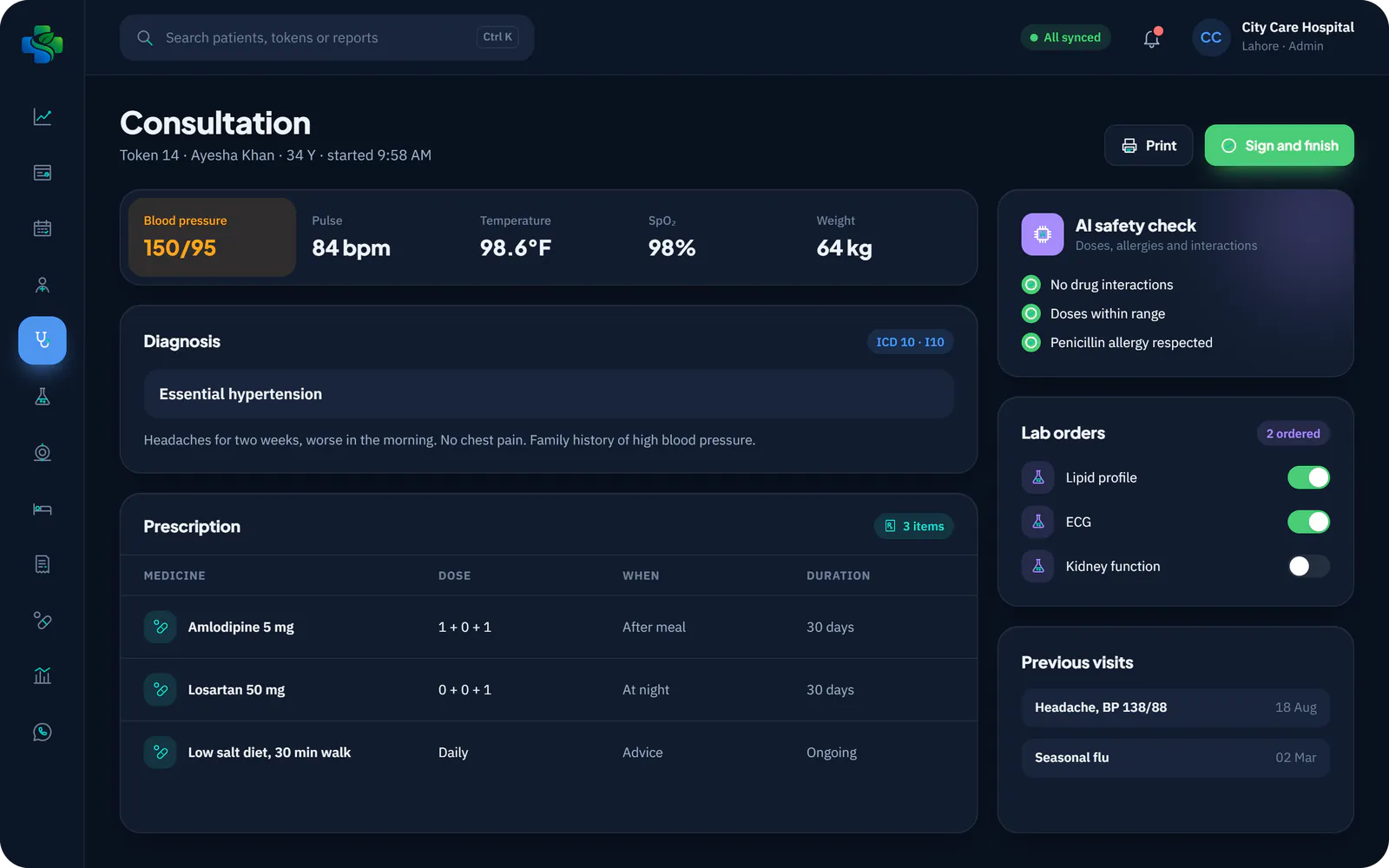Select the stethoscope consultation sidebar icon
Screen dimensions: 1389x868
pyautogui.click(x=43, y=340)
